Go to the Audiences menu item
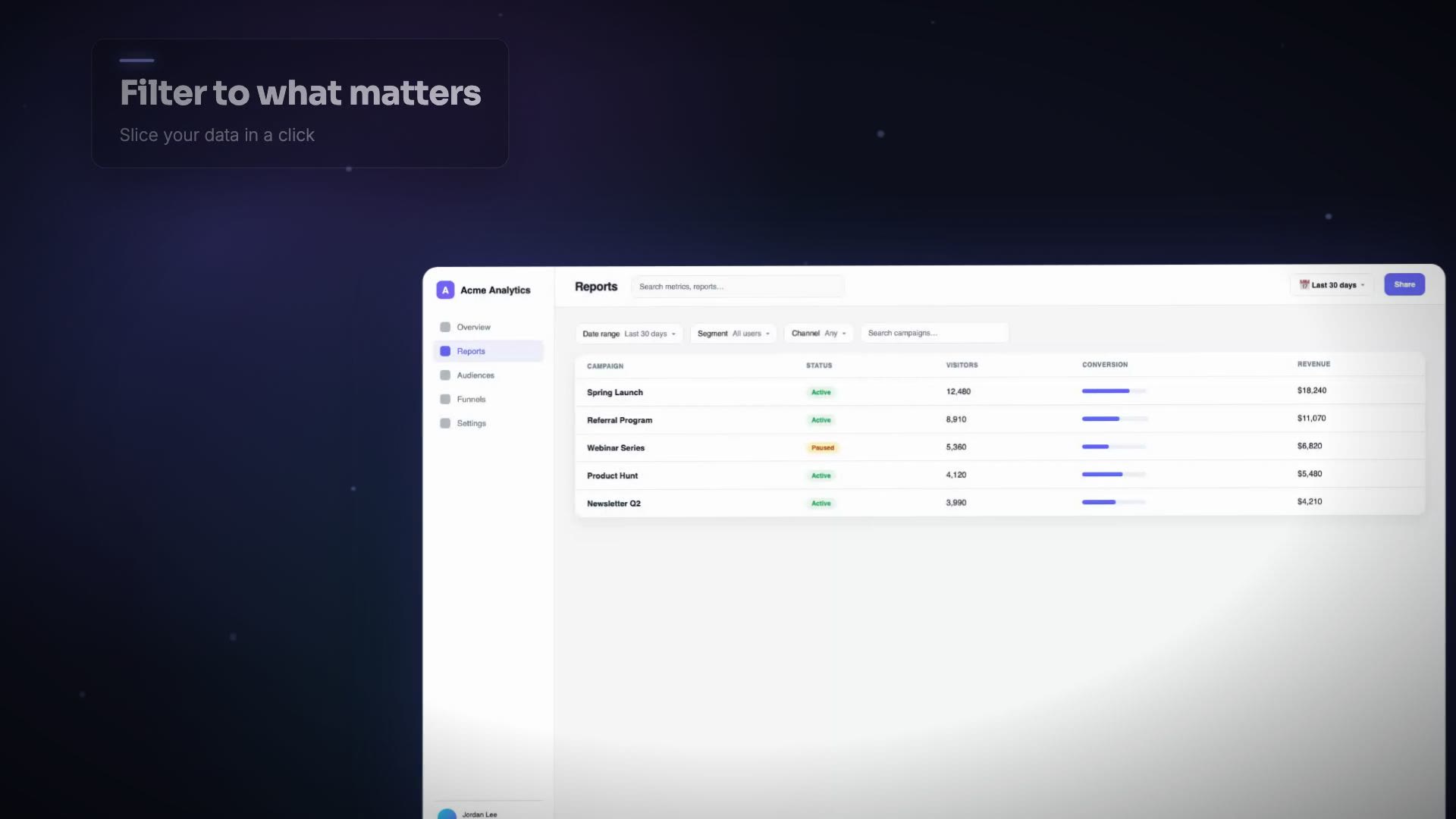Image resolution: width=1456 pixels, height=819 pixels. (x=488, y=375)
